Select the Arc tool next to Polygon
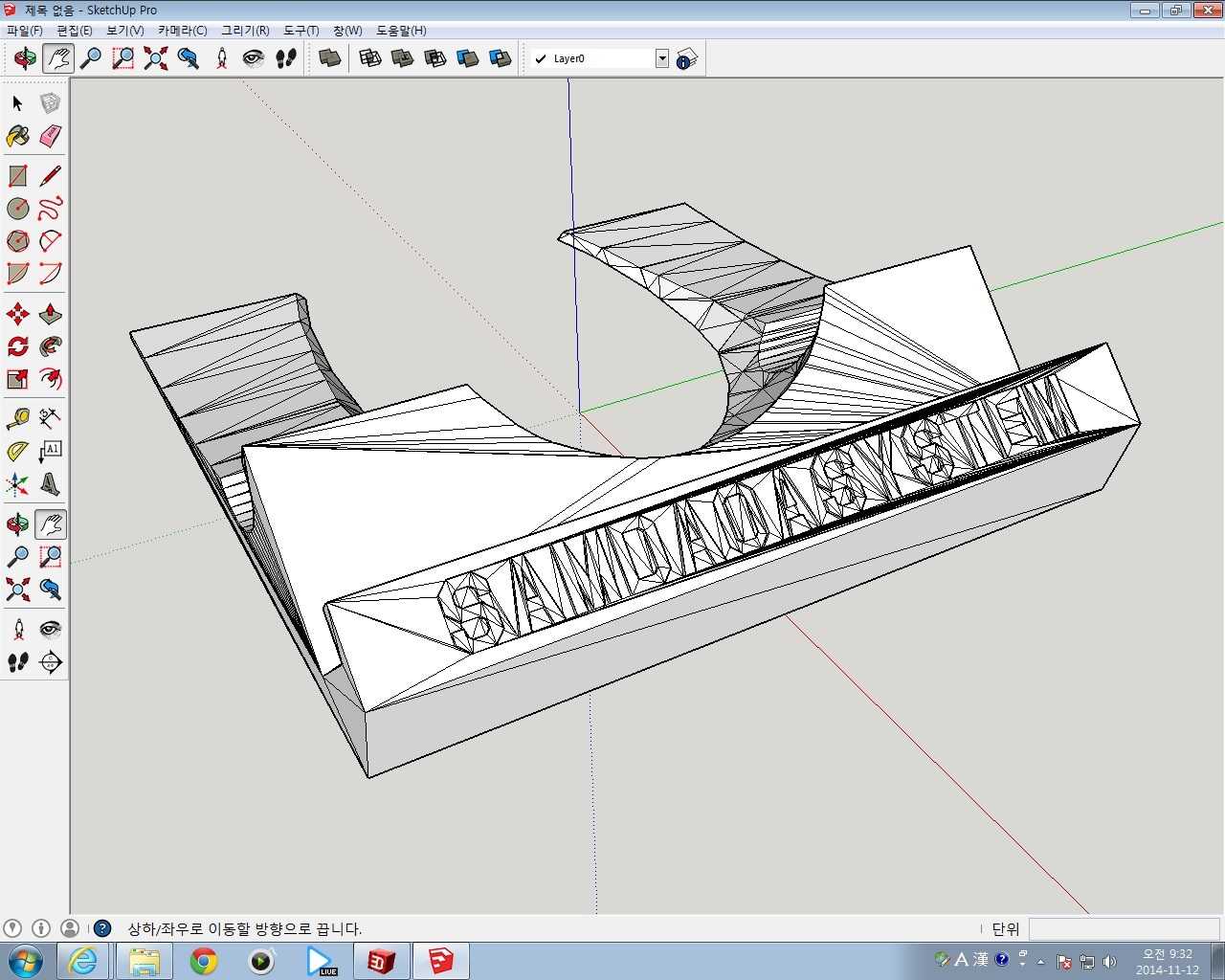Screen dimensions: 1225x980 50,241
